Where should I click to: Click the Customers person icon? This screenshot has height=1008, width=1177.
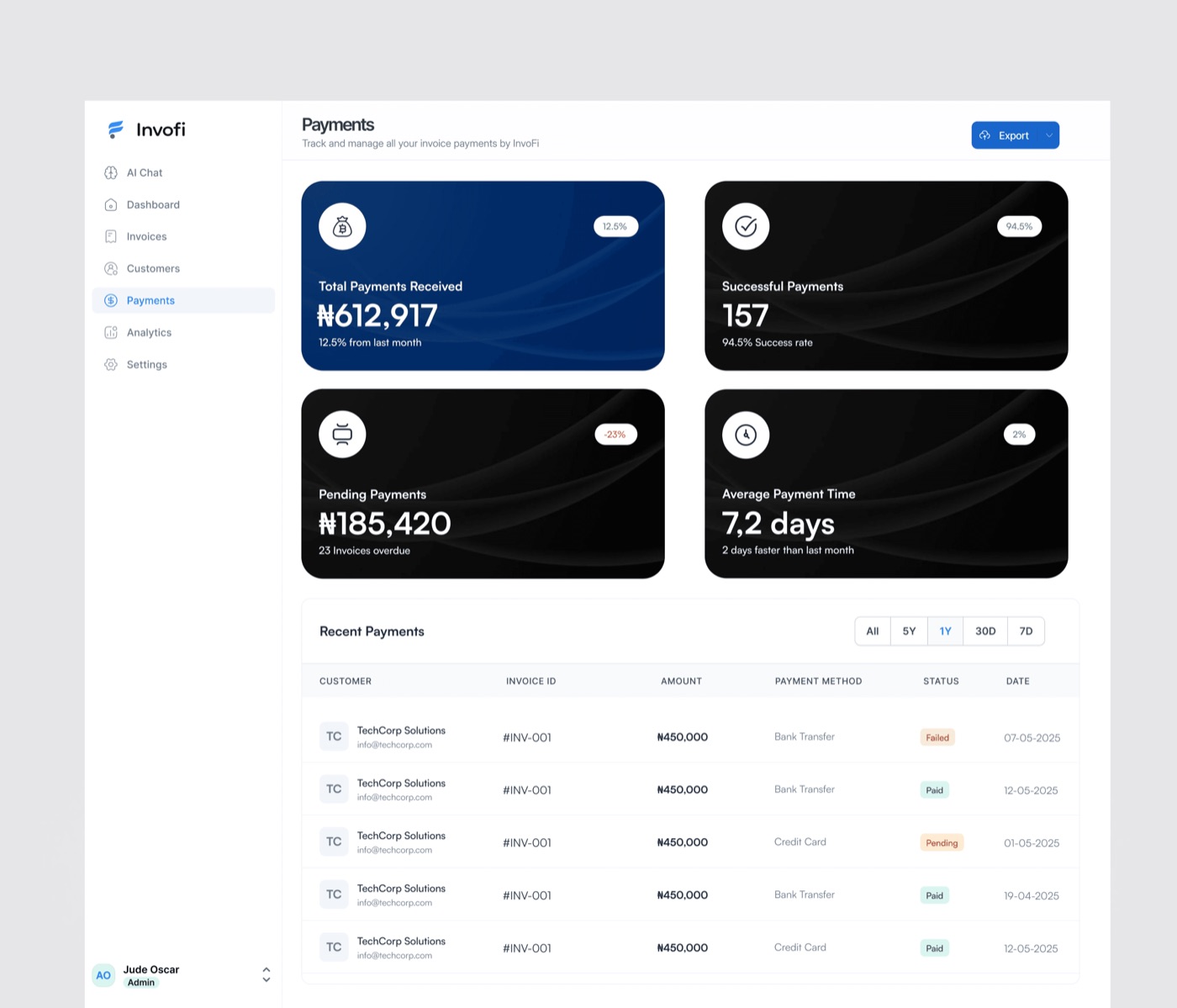point(111,268)
